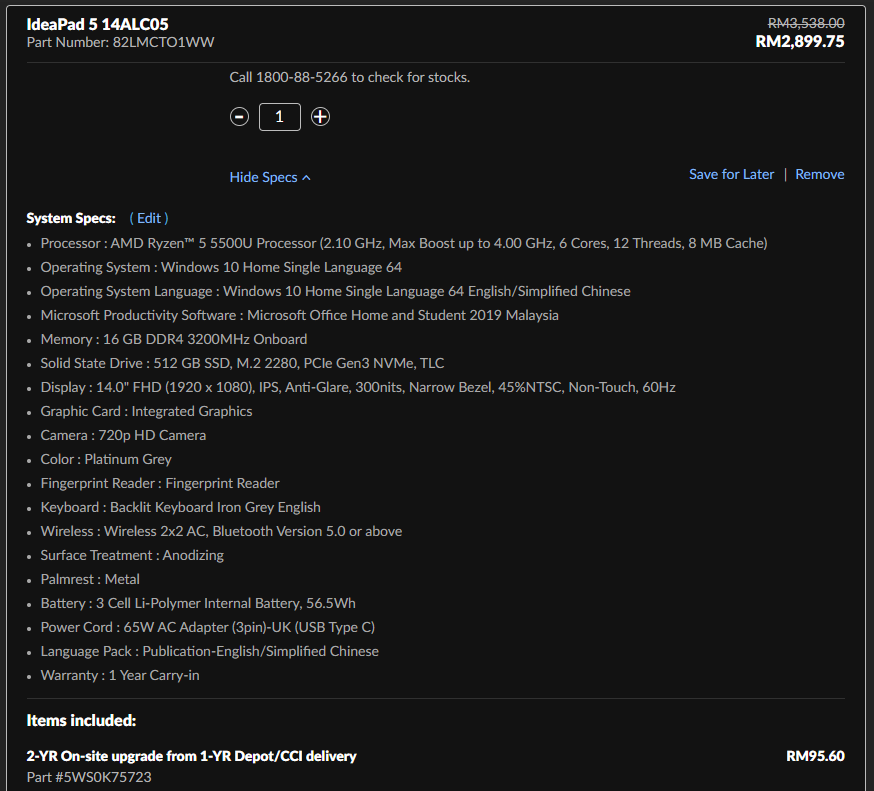
Task: Open the system specs Edit link
Action: pyautogui.click(x=149, y=218)
